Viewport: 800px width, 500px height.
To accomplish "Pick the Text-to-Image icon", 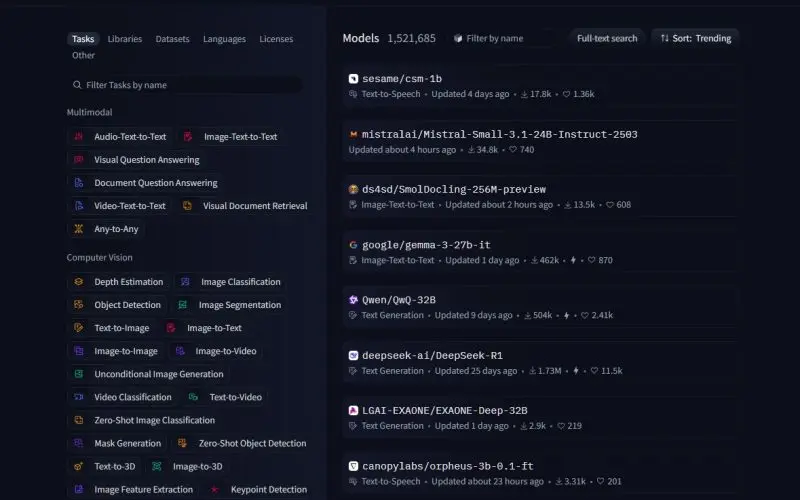I will 79,328.
